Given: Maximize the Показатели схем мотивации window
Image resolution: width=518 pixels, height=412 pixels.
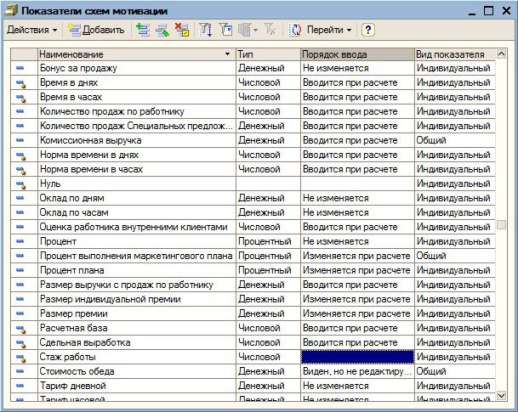Looking at the screenshot, I should pyautogui.click(x=488, y=11).
